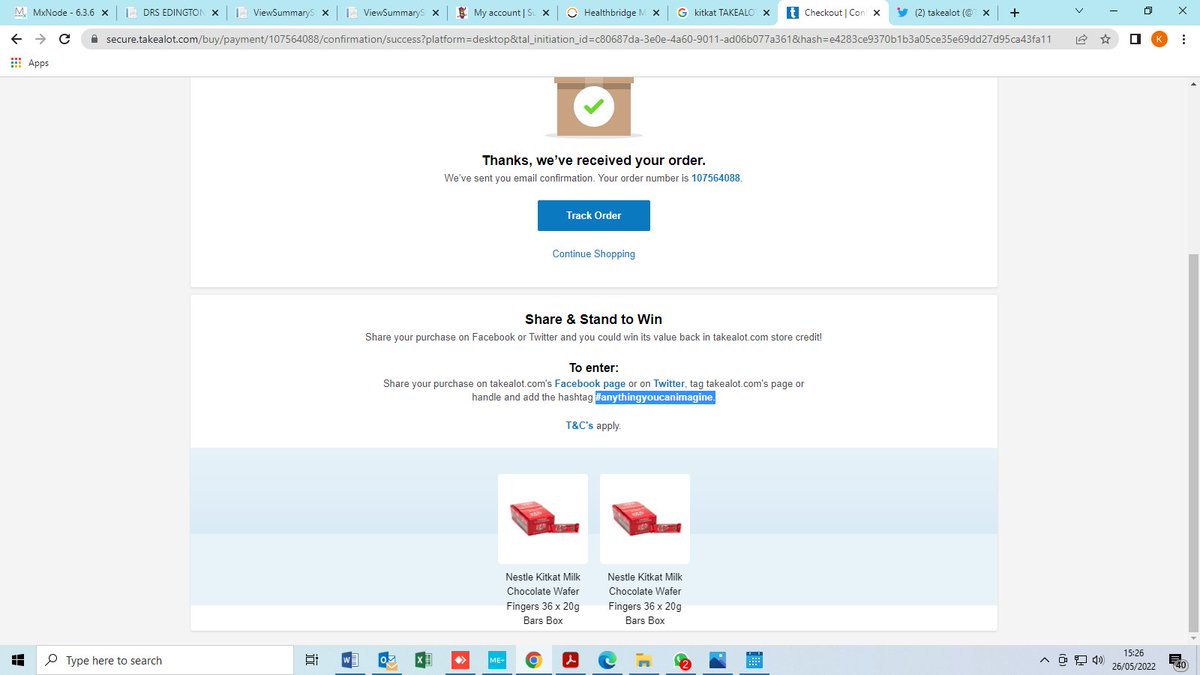Open the calendar app in the taskbar
Viewport: 1200px width, 675px height.
tap(755, 660)
